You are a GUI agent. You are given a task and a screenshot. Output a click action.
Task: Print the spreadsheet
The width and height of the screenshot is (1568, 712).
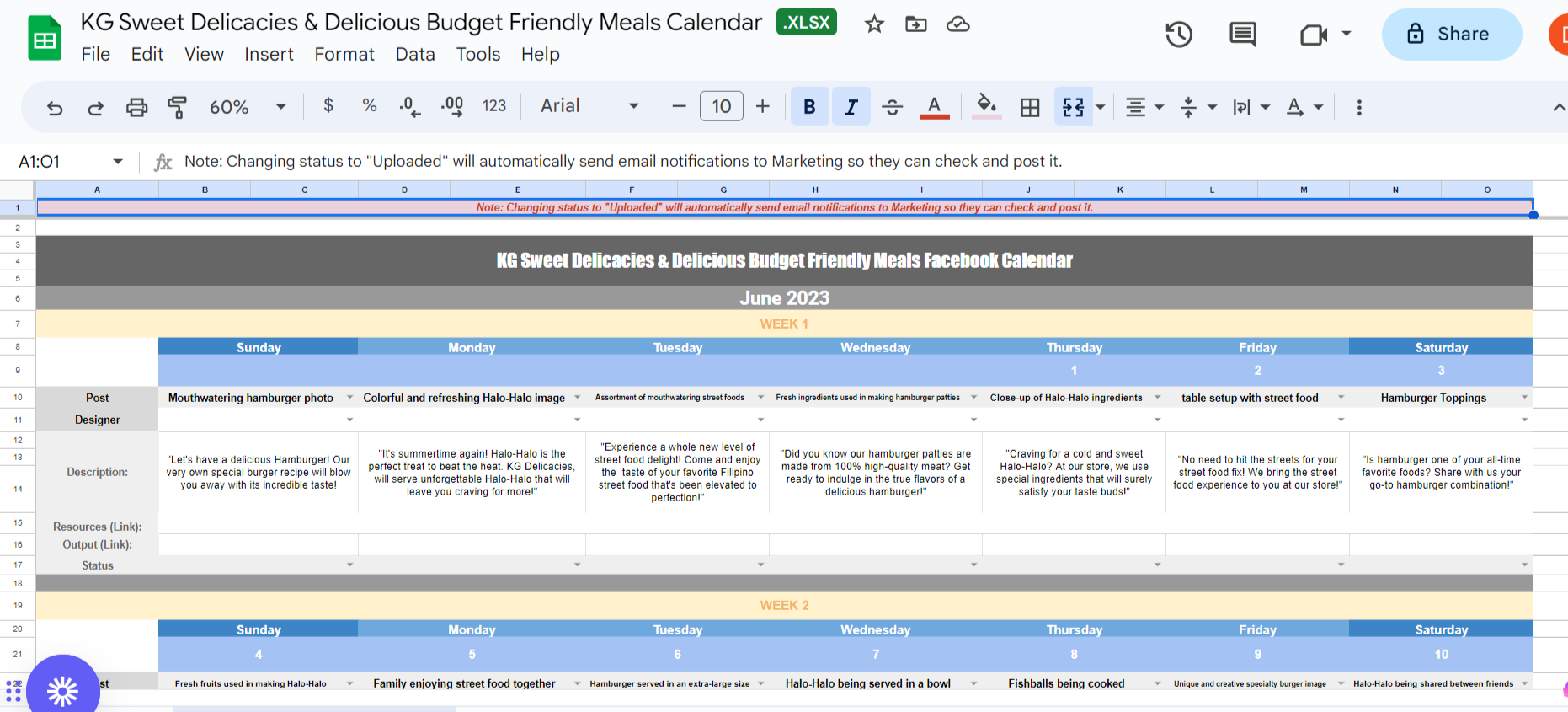point(136,107)
